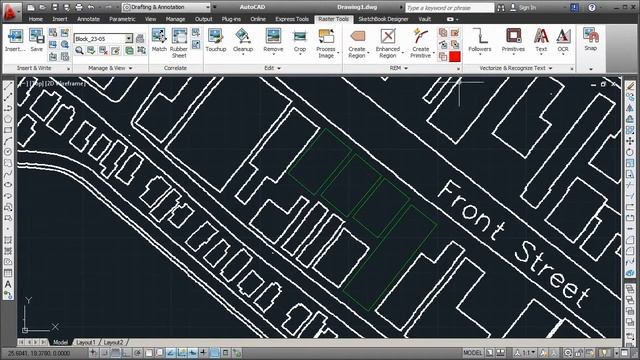Toggle Object Snap in status bar
640x360 pixels.
(x=149, y=353)
